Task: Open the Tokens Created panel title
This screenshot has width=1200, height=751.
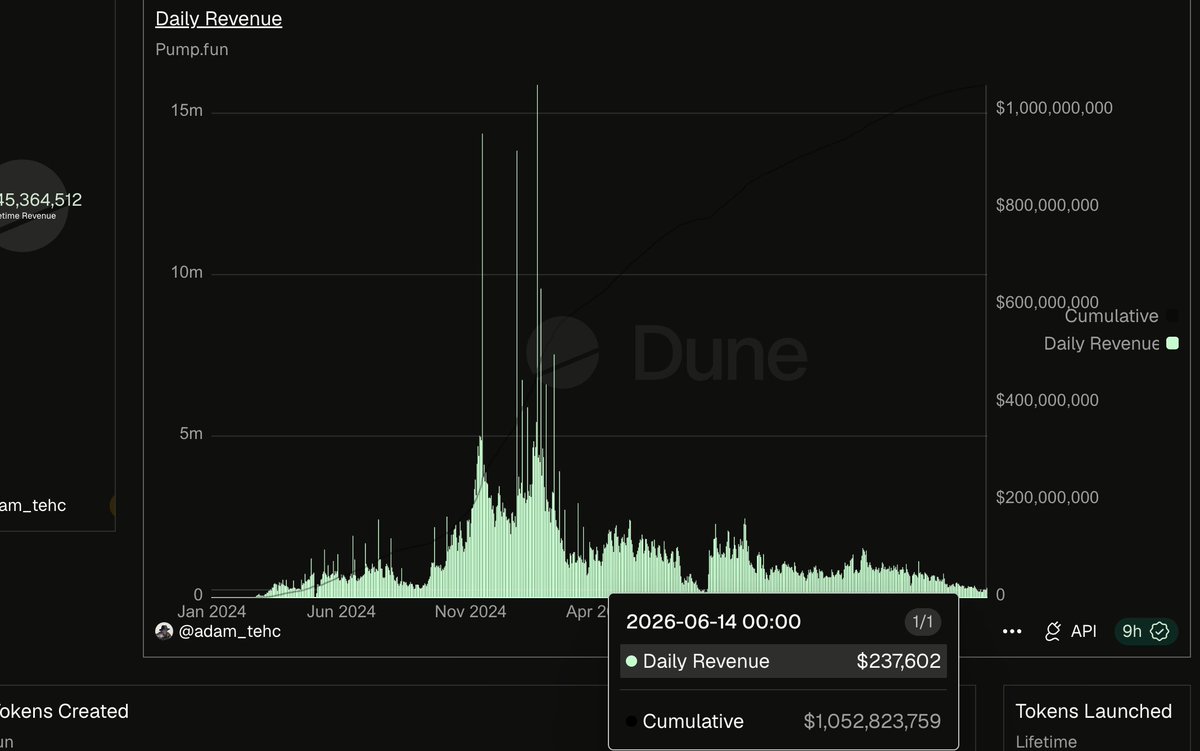Action: 64,711
